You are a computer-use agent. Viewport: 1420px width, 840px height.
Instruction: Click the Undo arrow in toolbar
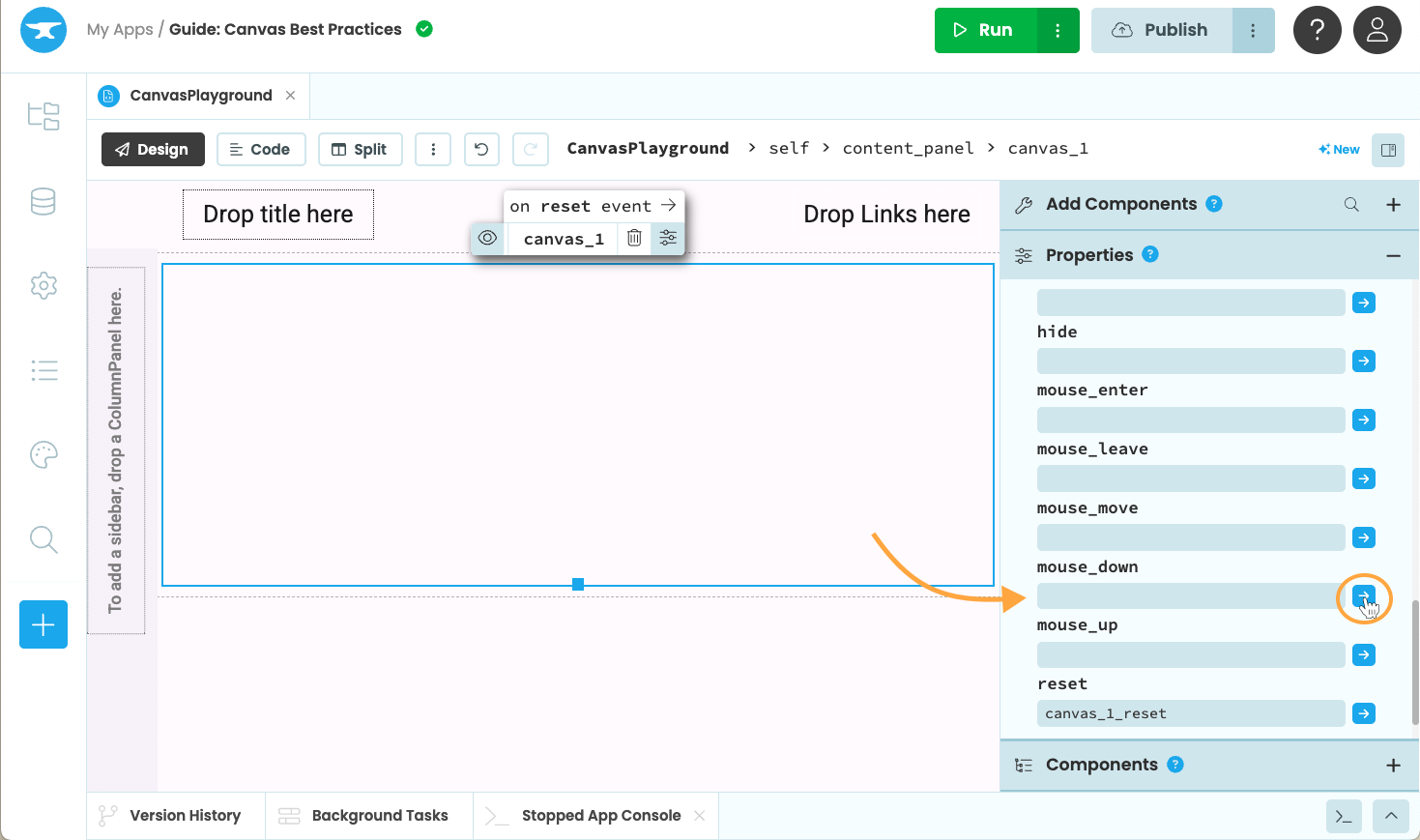481,149
